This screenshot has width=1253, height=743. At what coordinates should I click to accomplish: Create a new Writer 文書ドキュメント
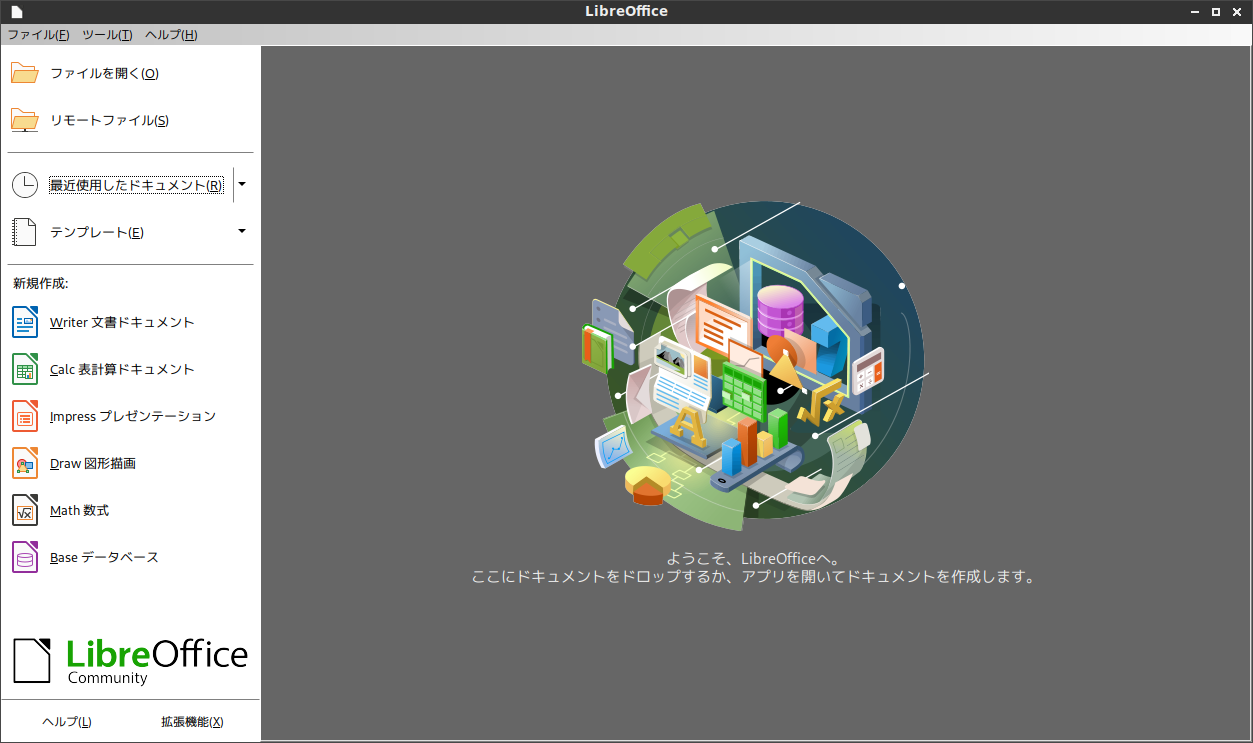coord(130,322)
